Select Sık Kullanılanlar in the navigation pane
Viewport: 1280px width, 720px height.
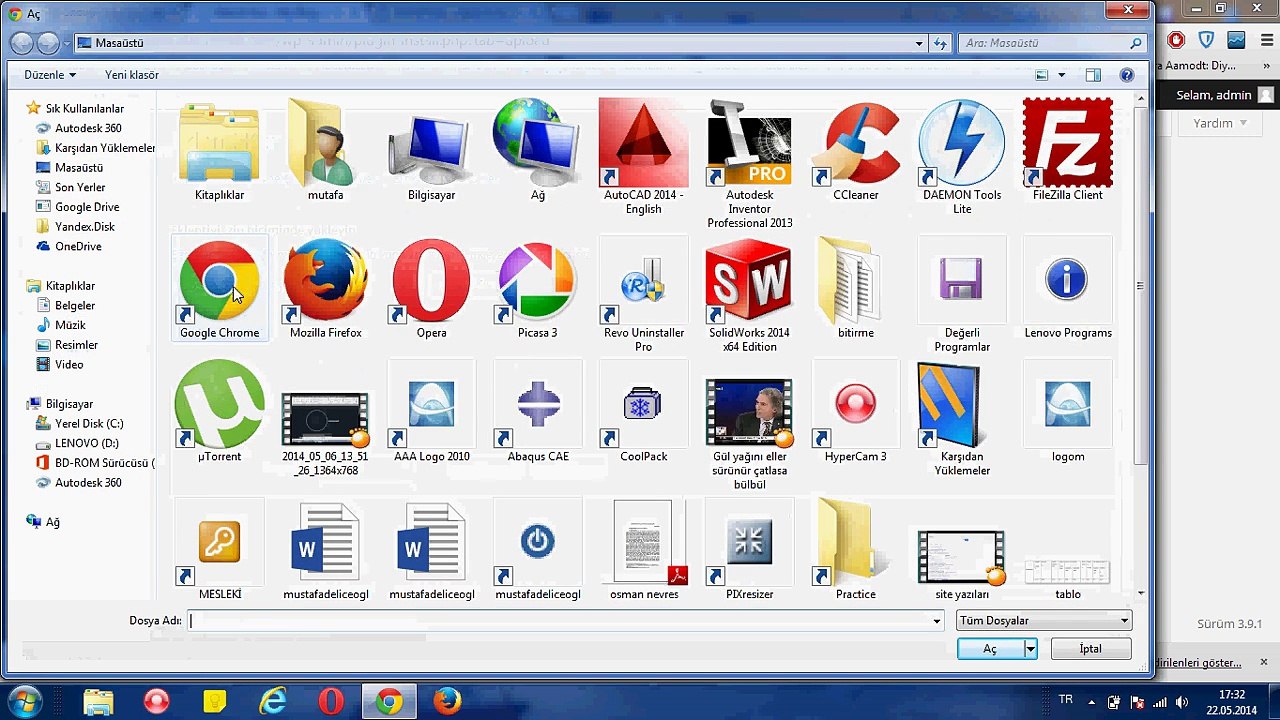pos(84,108)
